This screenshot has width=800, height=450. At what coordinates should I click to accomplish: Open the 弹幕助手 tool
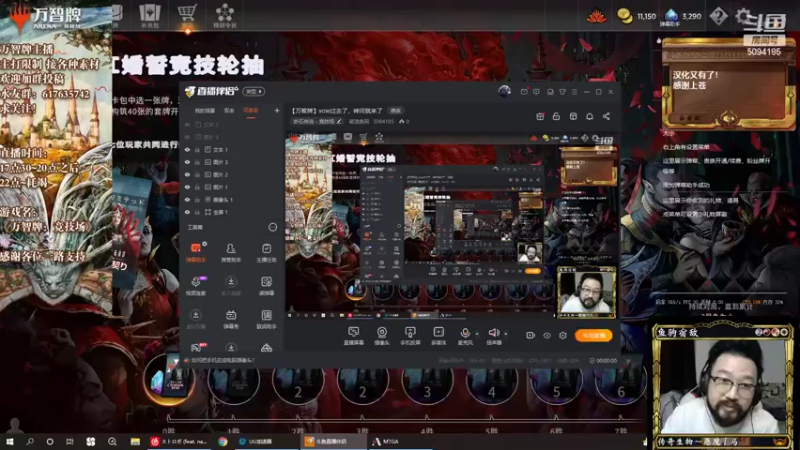pos(195,253)
